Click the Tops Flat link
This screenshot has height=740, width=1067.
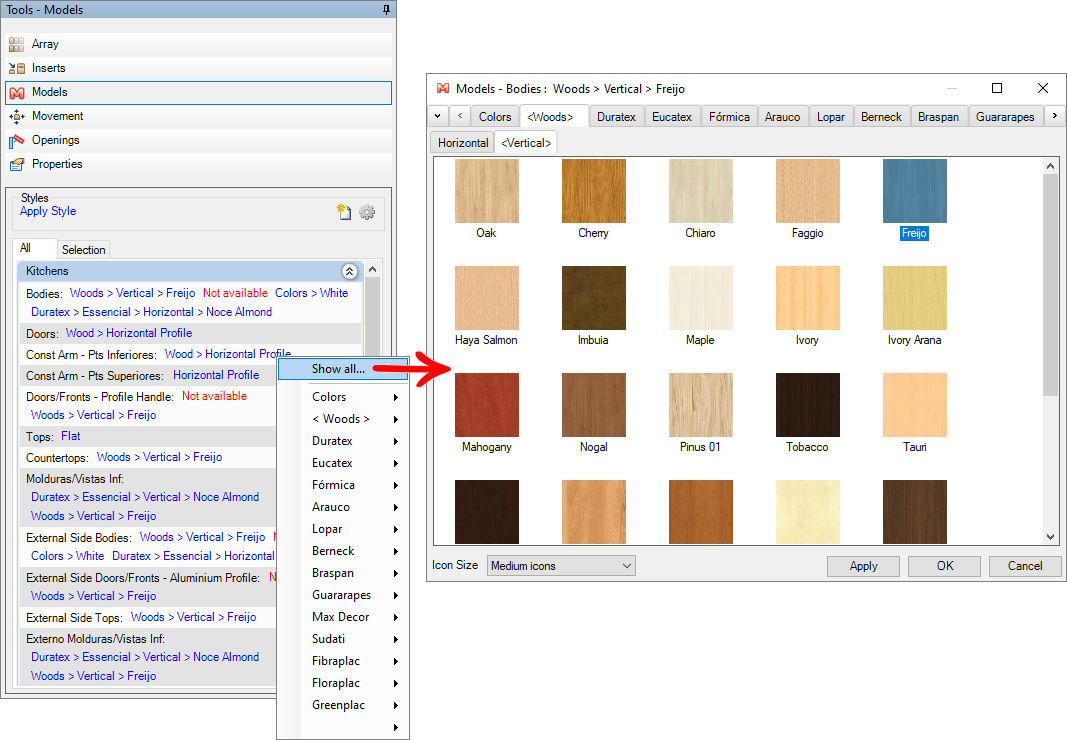pyautogui.click(x=71, y=436)
